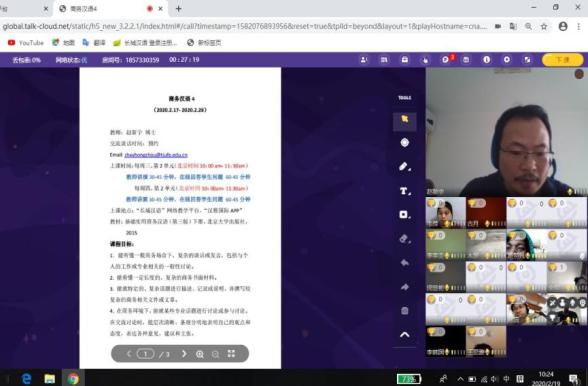588x386 pixels.
Task: Click the class timer 00:27:19
Action: 184,60
